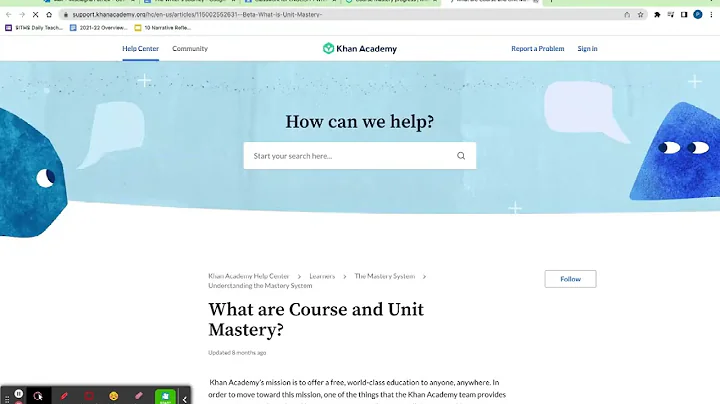Go forward in browser history
Viewport: 720px width, 404px height.
[x=22, y=15]
